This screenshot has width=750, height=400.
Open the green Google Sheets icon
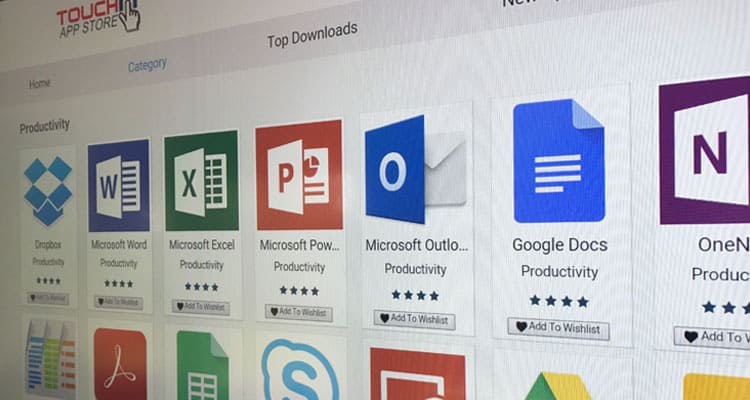[202, 366]
